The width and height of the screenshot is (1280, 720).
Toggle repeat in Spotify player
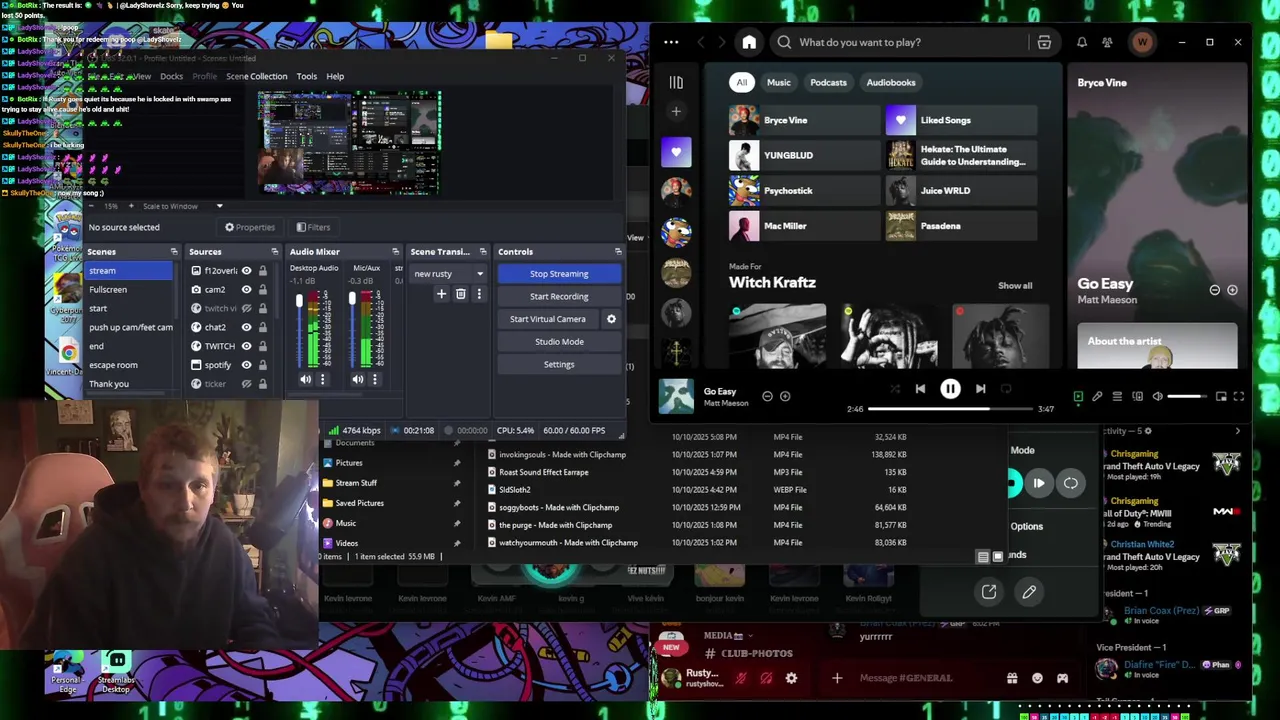click(1006, 389)
